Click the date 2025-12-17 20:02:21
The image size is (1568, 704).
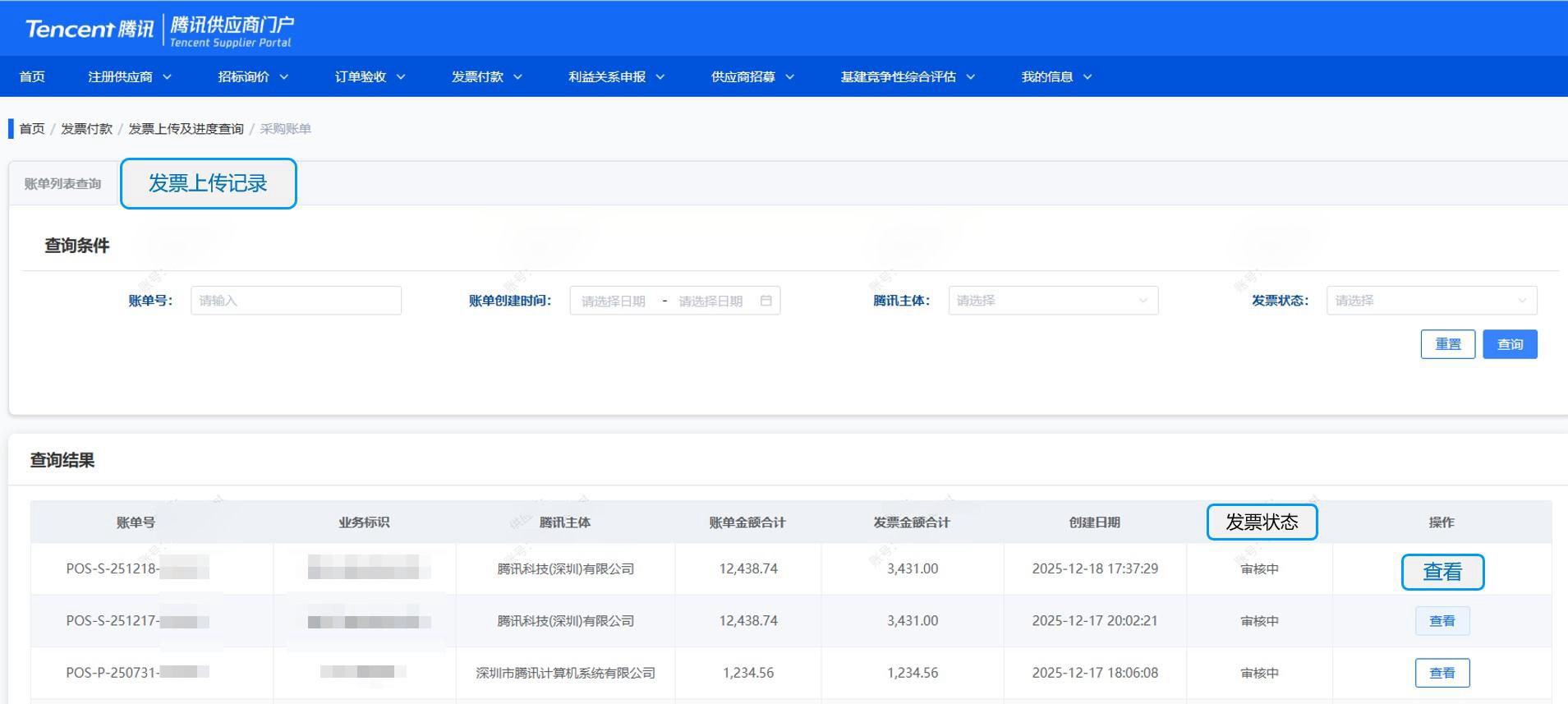(1095, 621)
